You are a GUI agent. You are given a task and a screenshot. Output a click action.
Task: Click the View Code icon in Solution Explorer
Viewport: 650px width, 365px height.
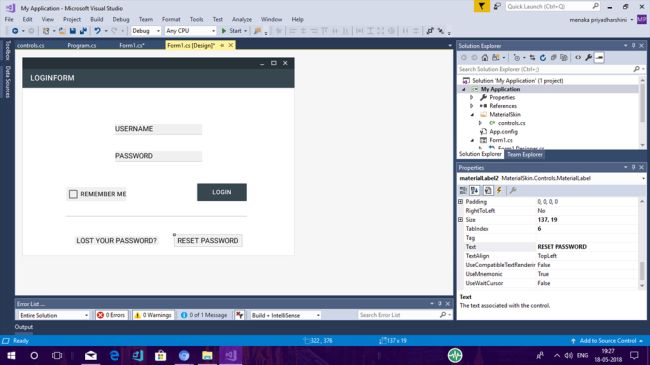point(578,58)
